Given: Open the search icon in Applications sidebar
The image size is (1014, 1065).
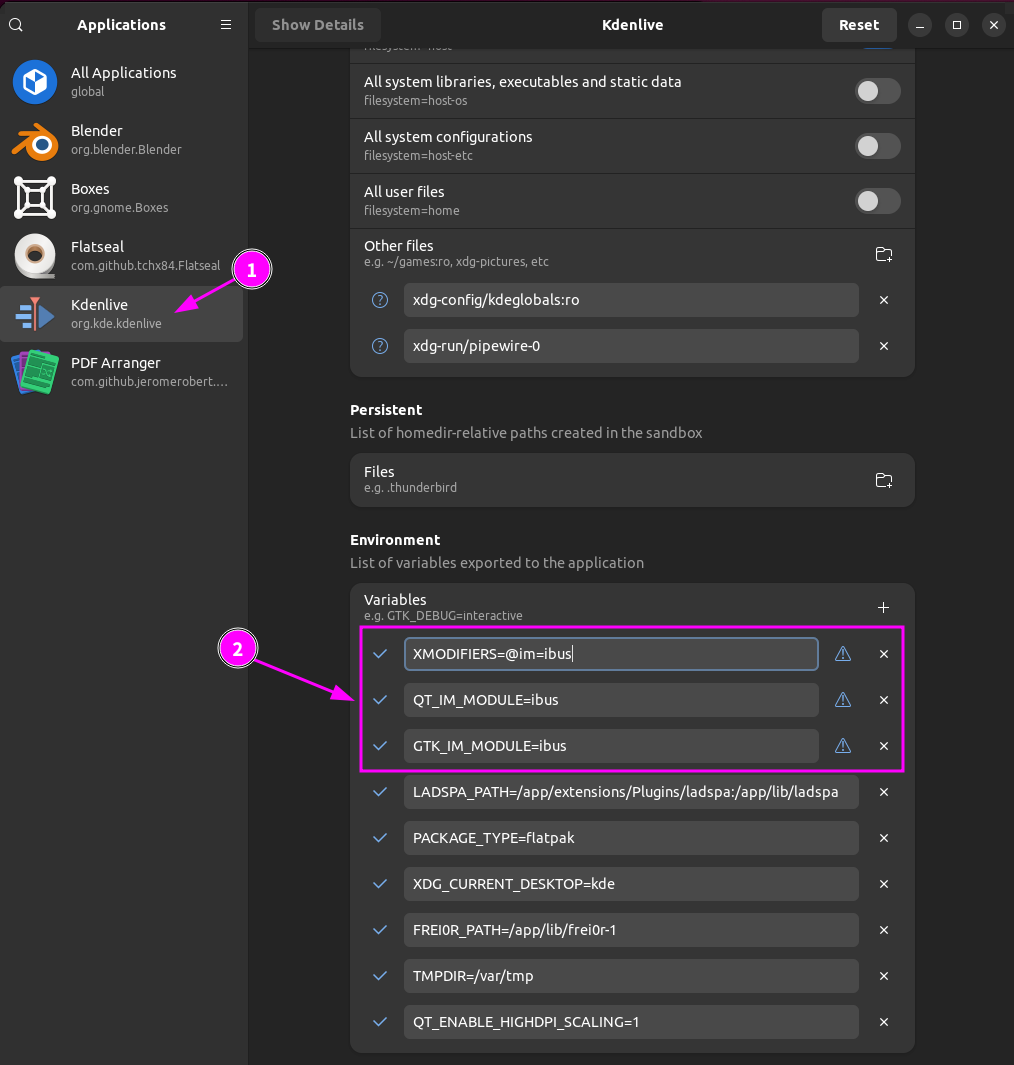Looking at the screenshot, I should 16,25.
